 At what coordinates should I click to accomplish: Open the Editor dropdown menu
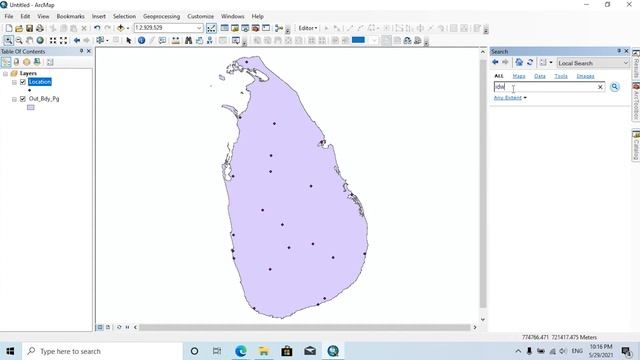(308, 28)
